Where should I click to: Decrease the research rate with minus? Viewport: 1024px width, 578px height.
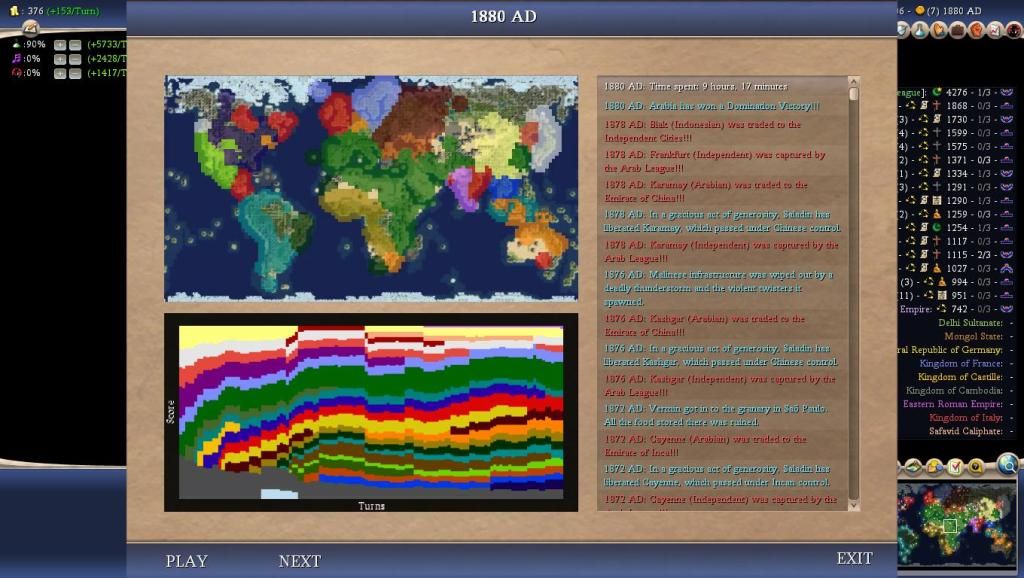pos(75,45)
